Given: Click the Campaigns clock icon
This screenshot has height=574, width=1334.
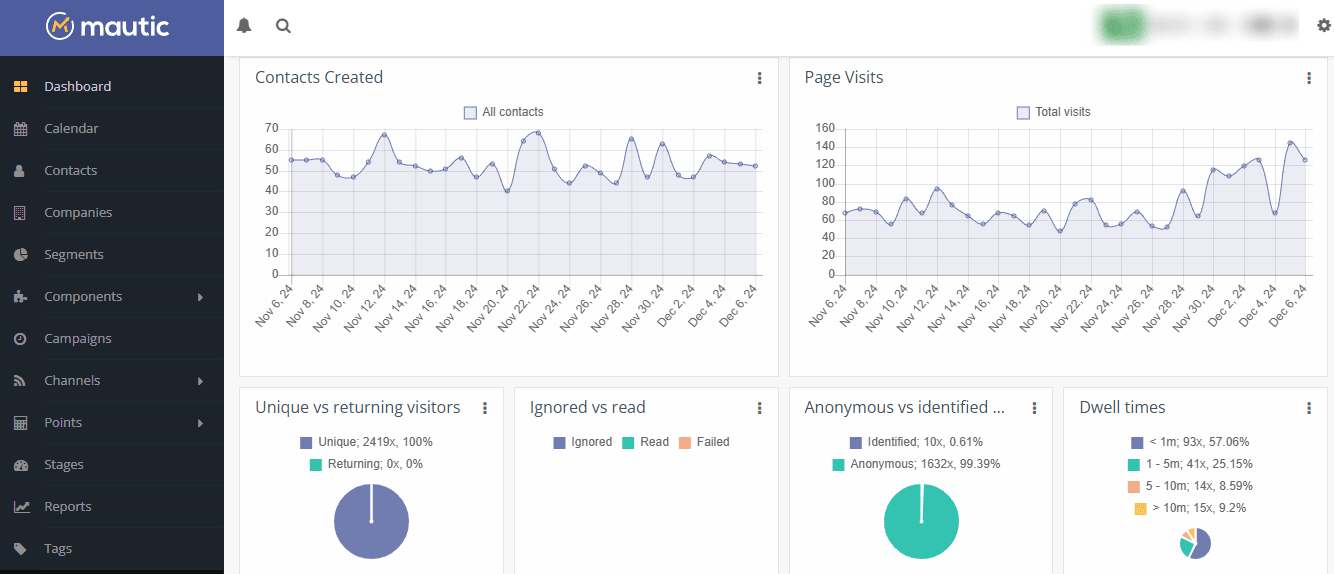Looking at the screenshot, I should (20, 339).
